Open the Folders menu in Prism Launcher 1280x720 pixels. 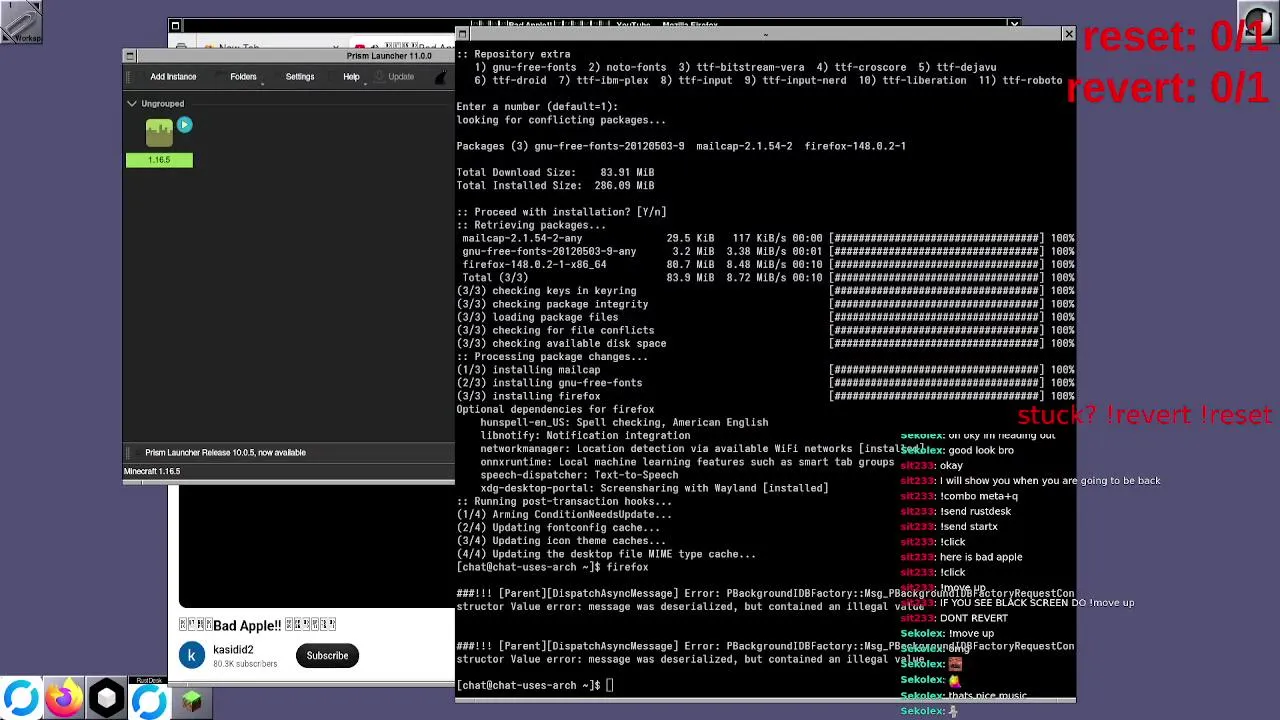tap(243, 76)
